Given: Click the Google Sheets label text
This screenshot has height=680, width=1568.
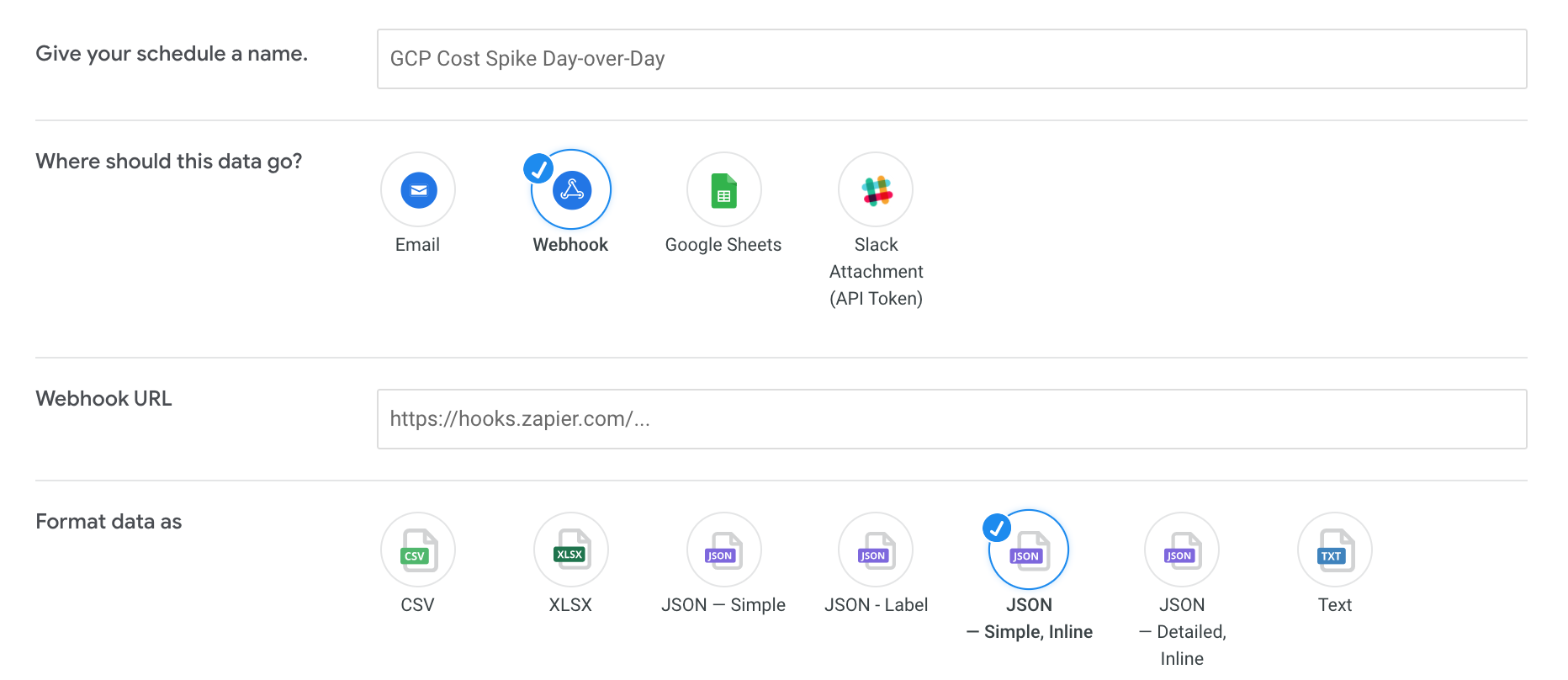Looking at the screenshot, I should (x=723, y=244).
